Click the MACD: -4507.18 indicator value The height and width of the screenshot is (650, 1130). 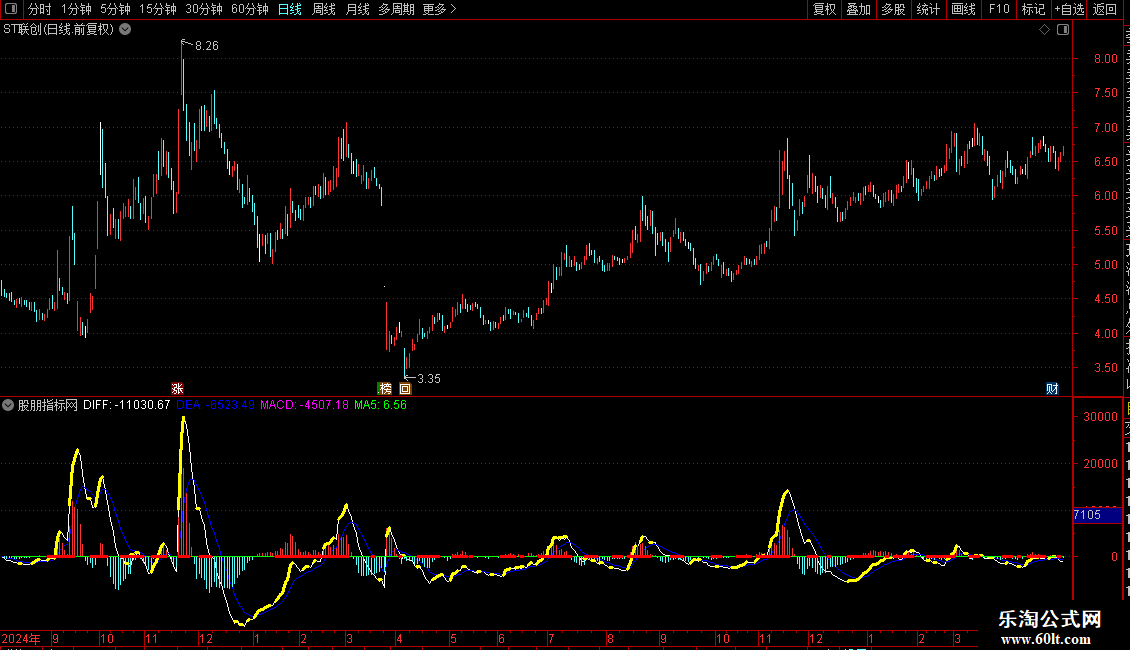[304, 405]
